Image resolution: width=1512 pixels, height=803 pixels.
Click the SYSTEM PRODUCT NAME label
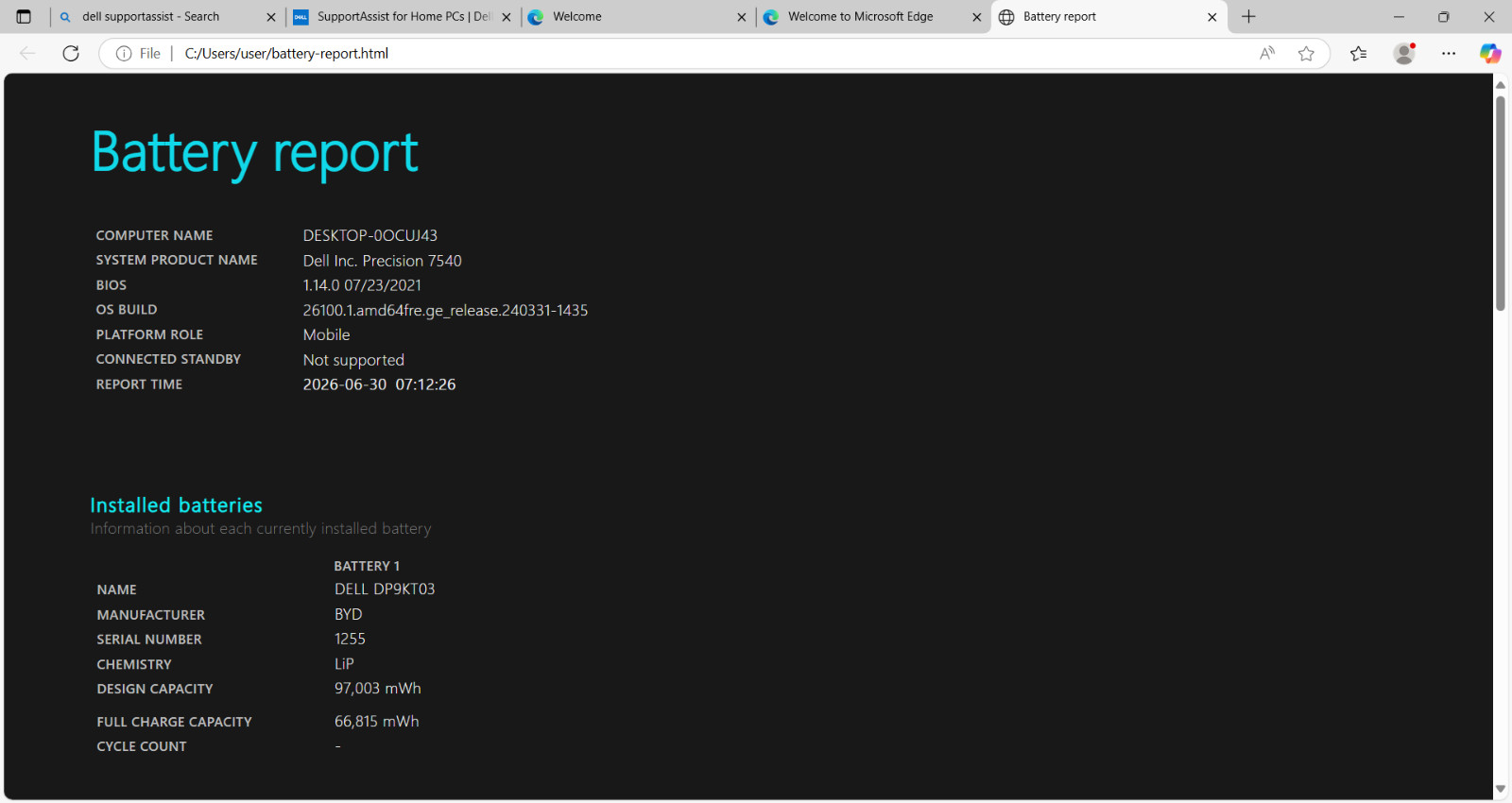(x=177, y=260)
